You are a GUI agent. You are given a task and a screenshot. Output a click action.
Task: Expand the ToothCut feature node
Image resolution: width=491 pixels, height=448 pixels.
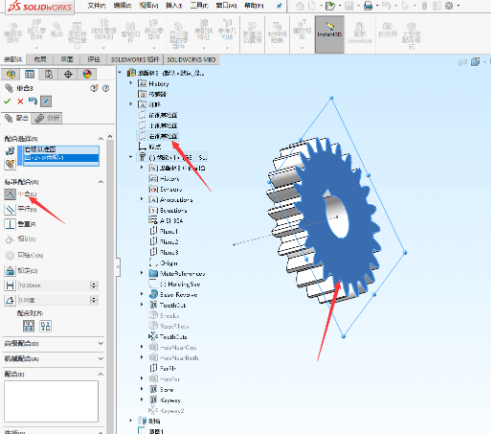point(142,305)
